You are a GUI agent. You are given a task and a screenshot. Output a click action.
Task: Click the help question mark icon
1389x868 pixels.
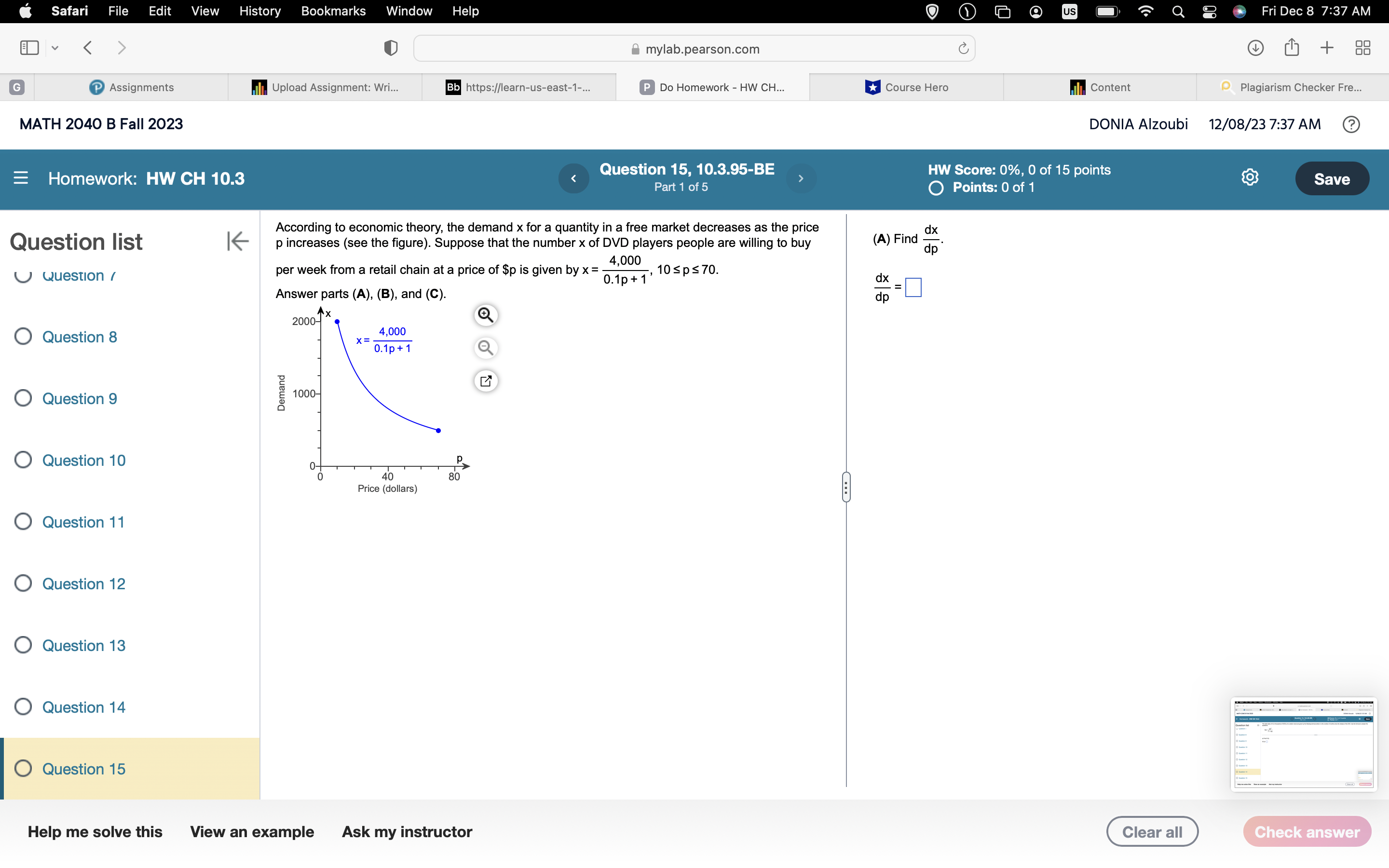[1351, 124]
